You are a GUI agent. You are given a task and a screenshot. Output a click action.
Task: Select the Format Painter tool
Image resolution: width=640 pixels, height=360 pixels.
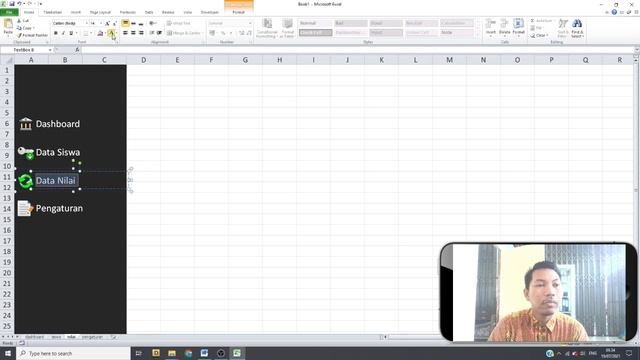coord(32,35)
